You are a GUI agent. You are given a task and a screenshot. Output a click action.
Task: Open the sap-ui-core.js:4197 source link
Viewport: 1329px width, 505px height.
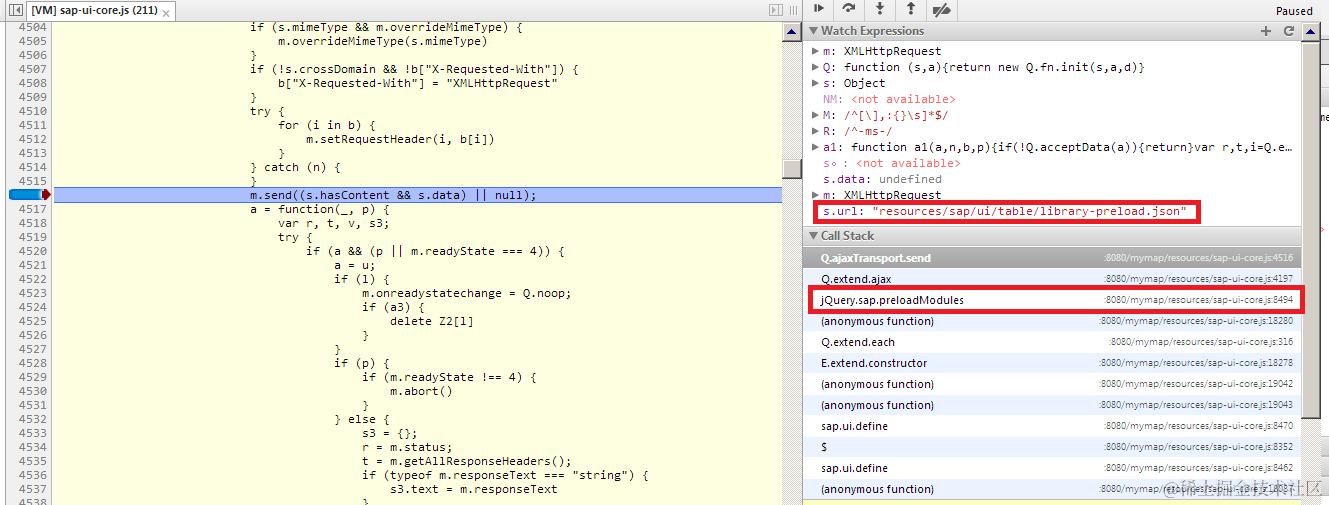click(1200, 279)
